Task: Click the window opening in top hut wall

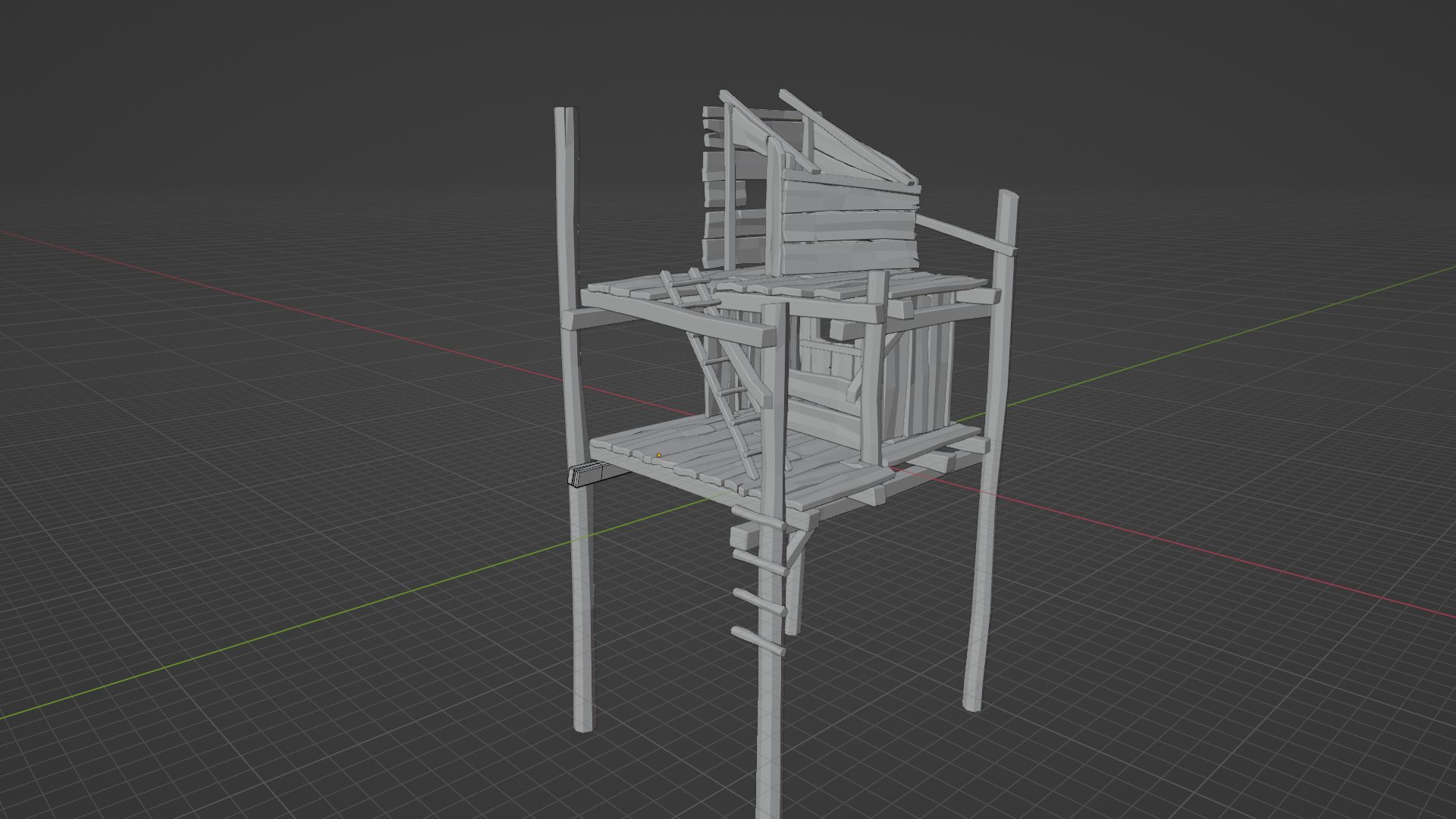Action: tap(755, 194)
